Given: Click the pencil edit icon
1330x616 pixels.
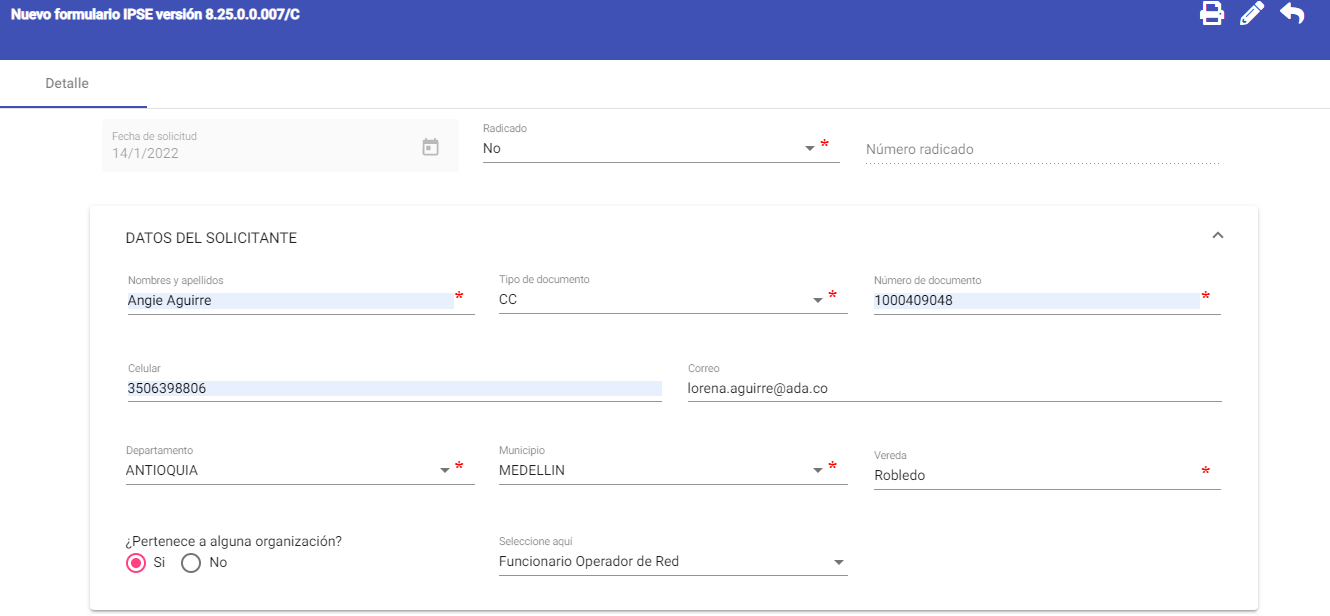Looking at the screenshot, I should [1252, 14].
